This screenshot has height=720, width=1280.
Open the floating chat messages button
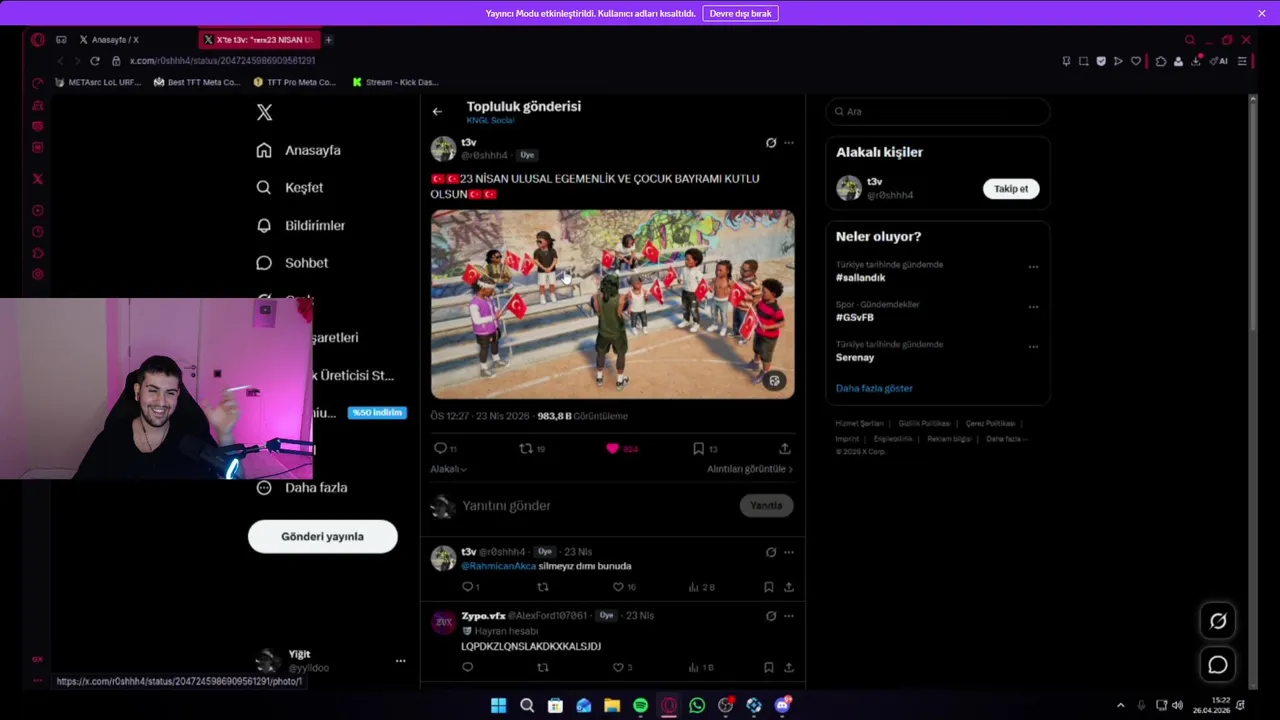click(1218, 665)
